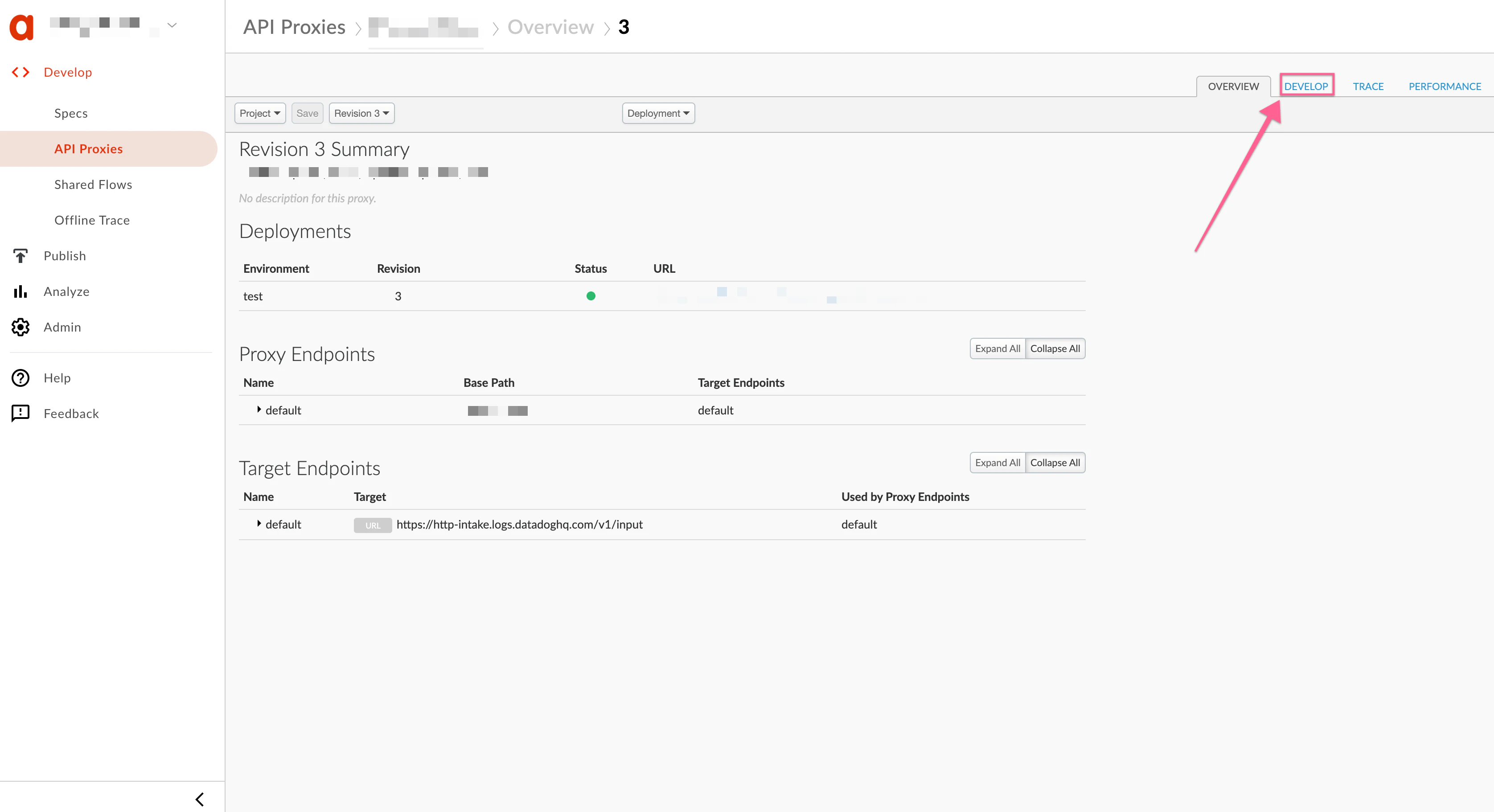Switch to the OVERVIEW tab
This screenshot has width=1494, height=812.
coord(1233,86)
